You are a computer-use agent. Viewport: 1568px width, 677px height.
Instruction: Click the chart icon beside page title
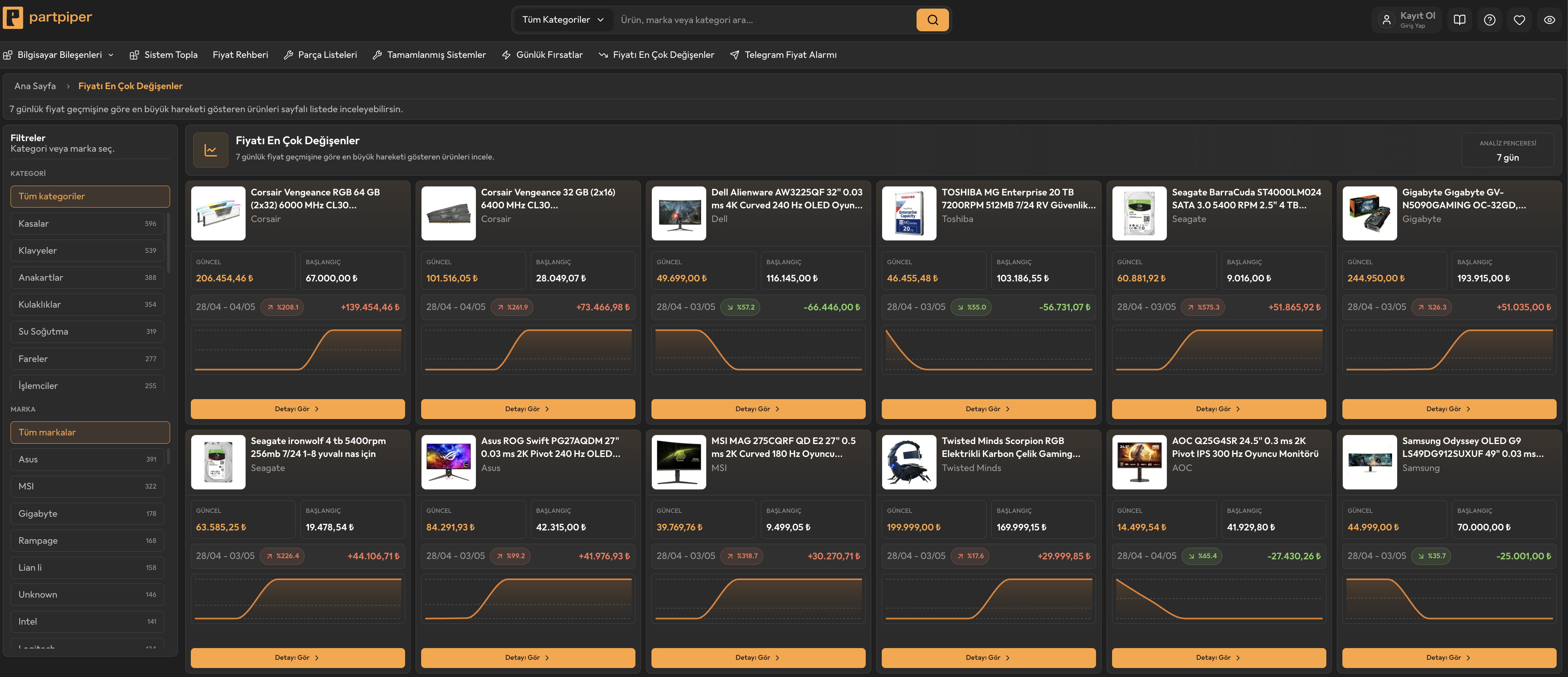[x=211, y=150]
